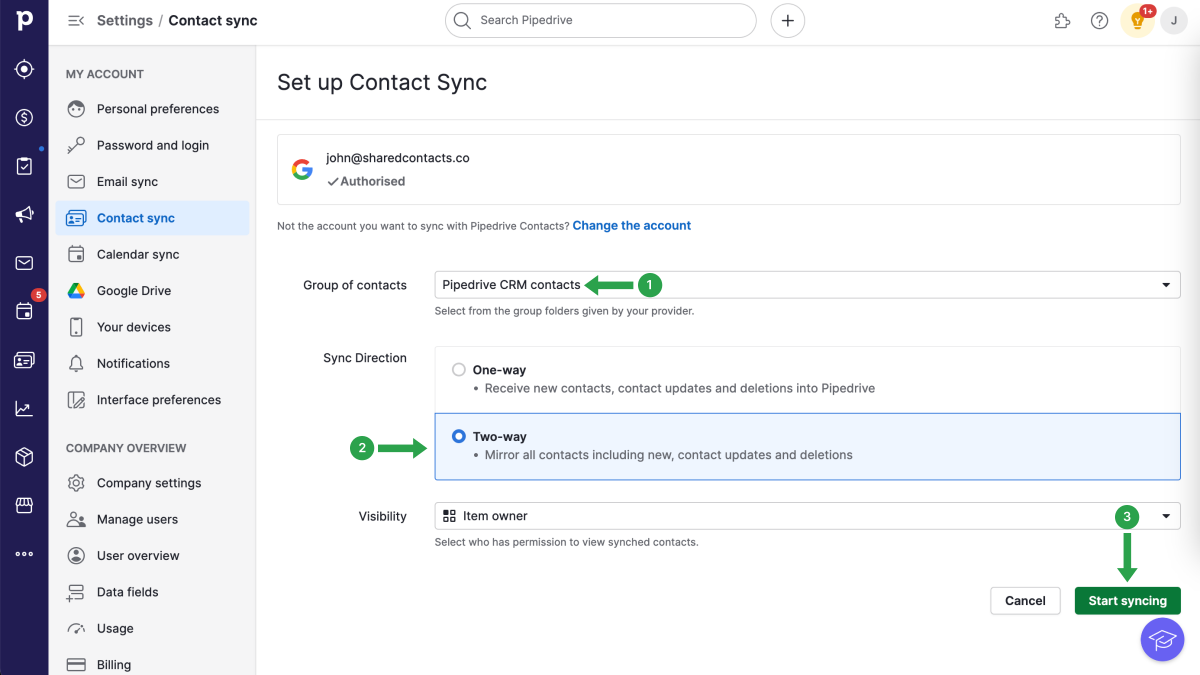Open the extensions puzzle icon
The image size is (1200, 675).
tap(1062, 20)
